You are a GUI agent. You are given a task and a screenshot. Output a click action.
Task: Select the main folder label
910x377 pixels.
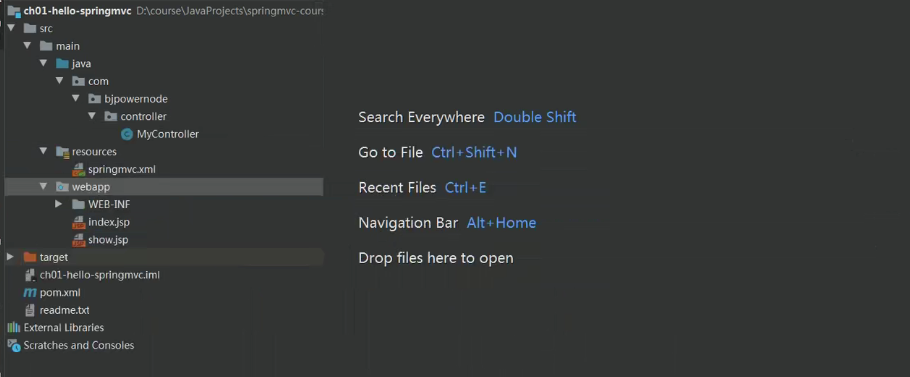68,46
